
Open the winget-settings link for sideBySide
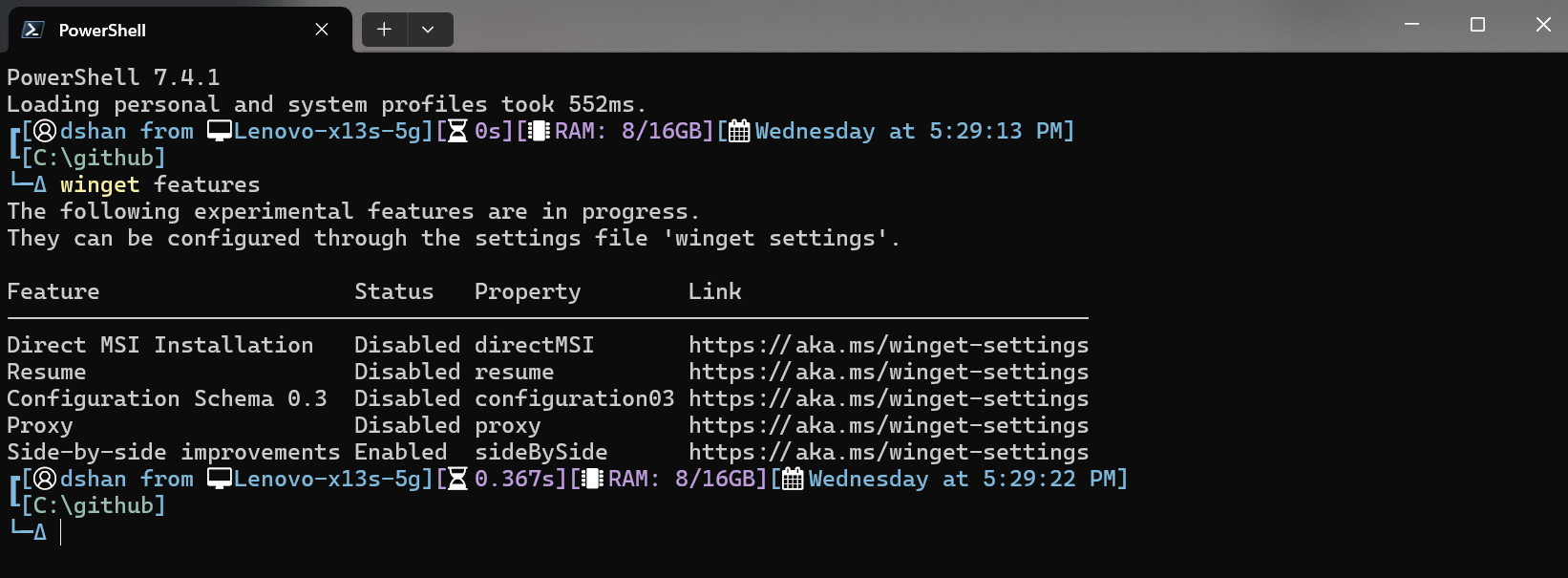(887, 452)
